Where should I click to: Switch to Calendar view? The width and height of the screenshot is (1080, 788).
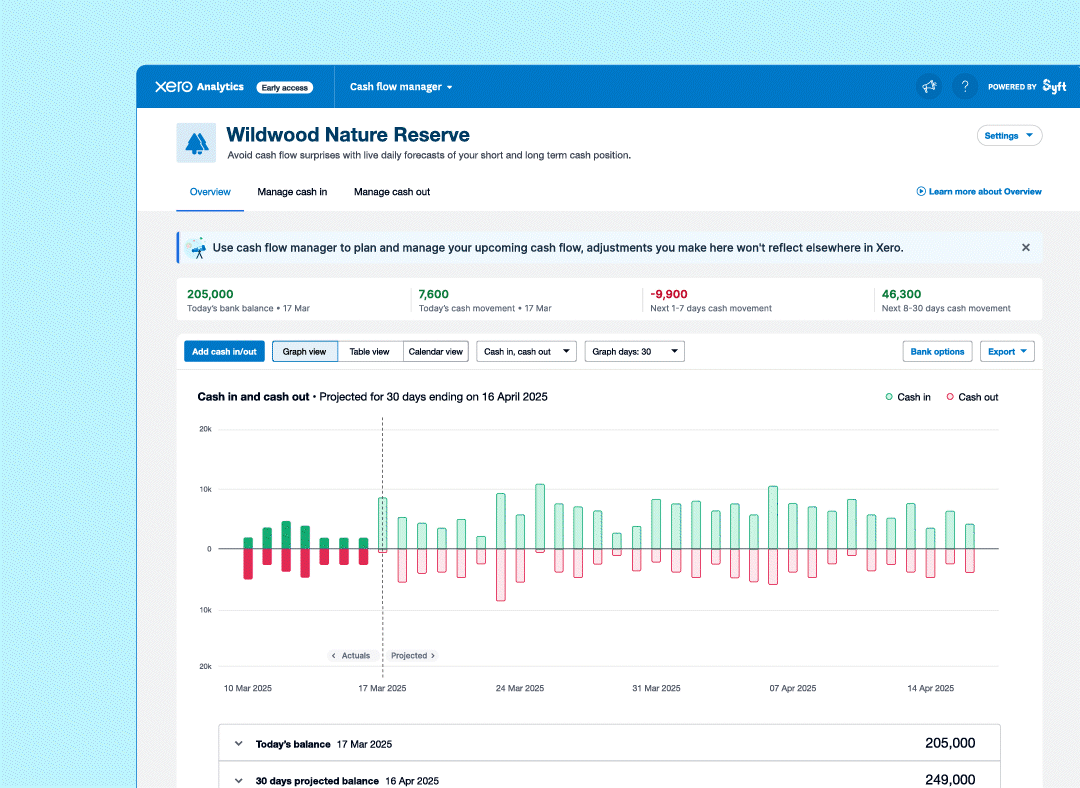pyautogui.click(x=435, y=351)
